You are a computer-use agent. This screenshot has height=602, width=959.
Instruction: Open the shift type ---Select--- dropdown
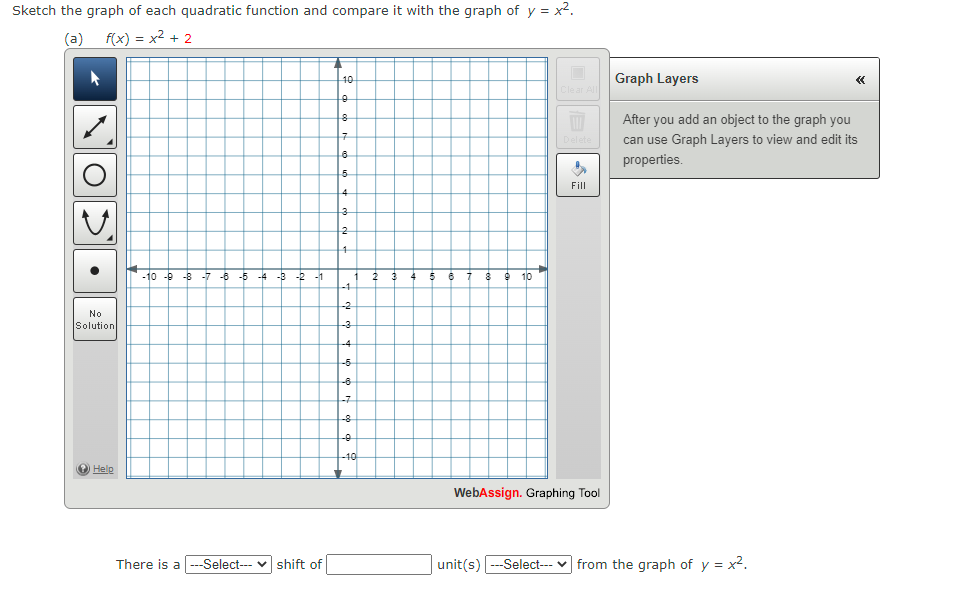click(x=227, y=564)
